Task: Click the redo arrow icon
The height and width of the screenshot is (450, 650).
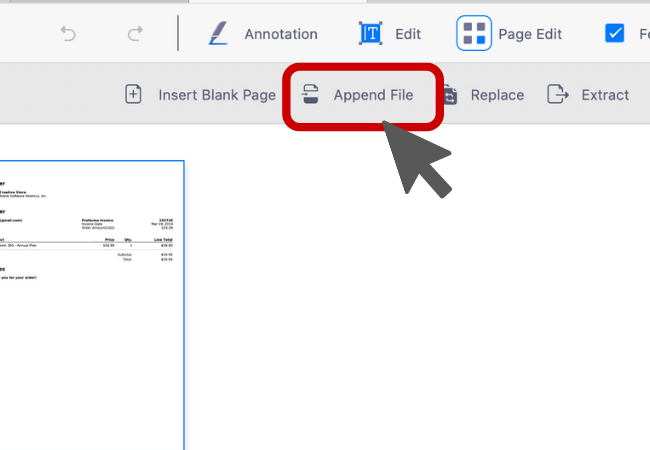Action: click(135, 34)
